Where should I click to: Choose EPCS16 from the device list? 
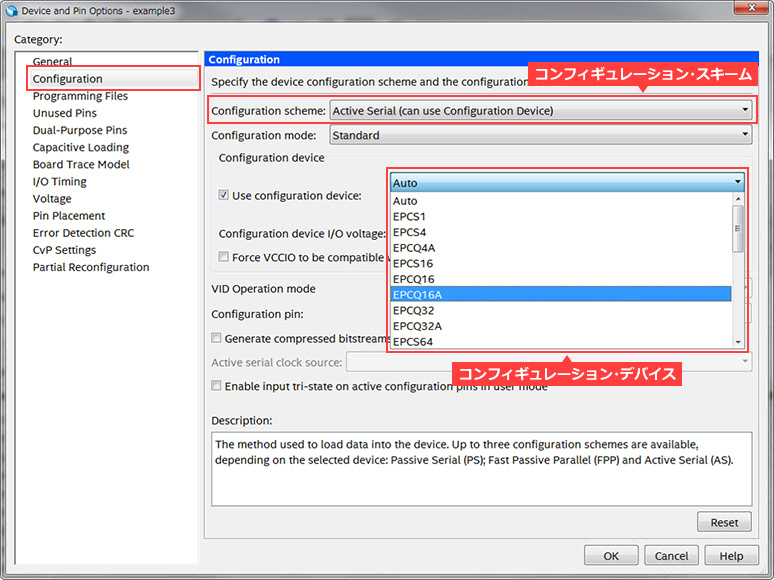(561, 264)
